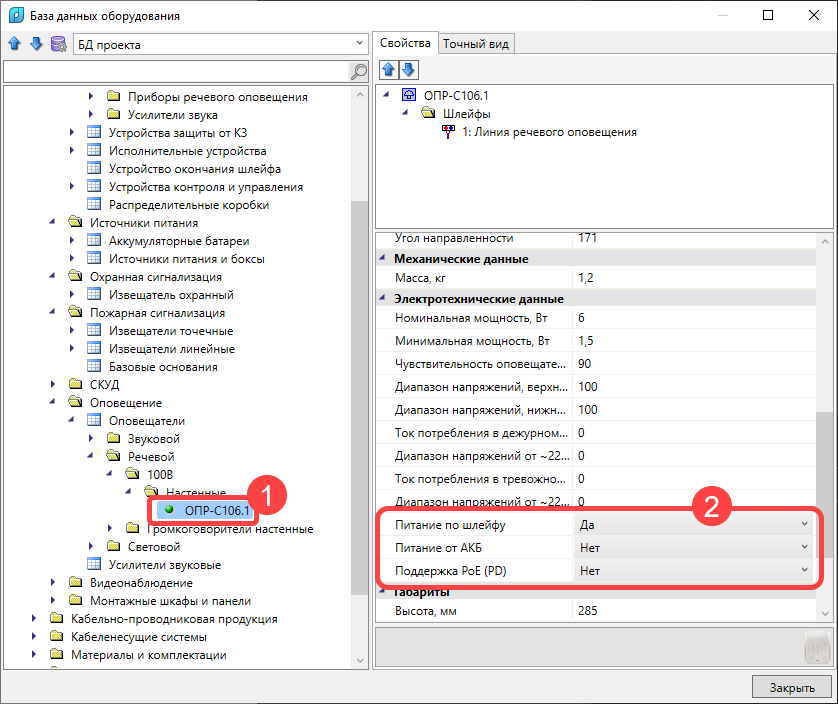Switch to the Точный вид tab

coord(476,44)
